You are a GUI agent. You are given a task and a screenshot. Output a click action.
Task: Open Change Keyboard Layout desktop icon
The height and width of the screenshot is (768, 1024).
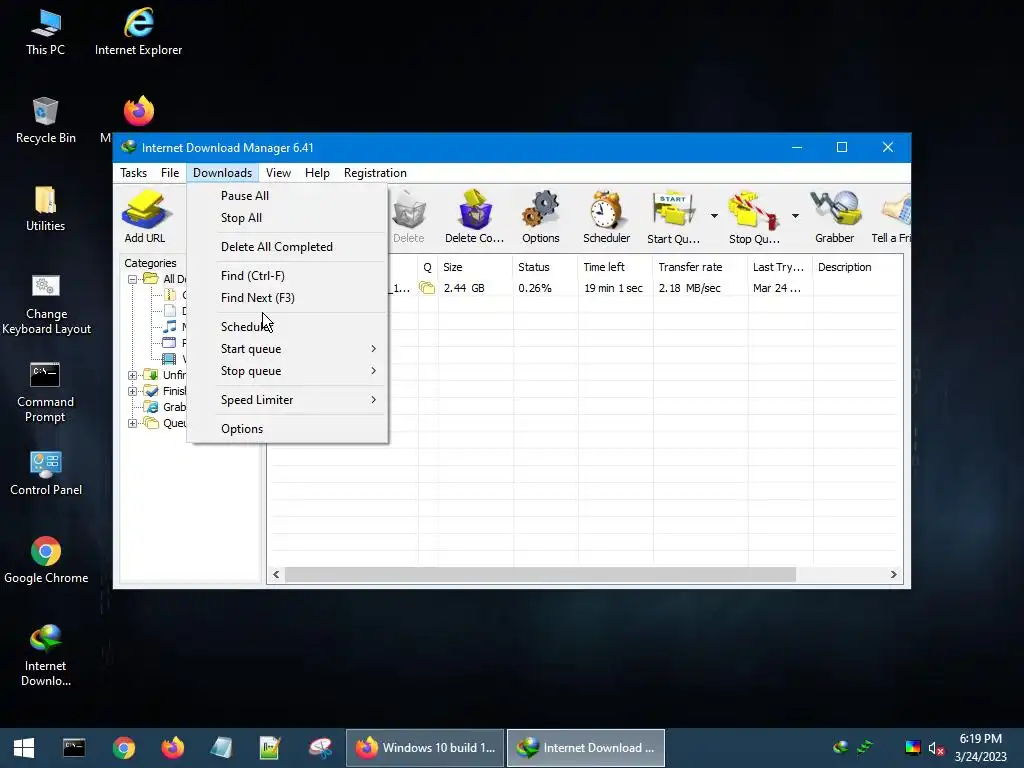click(46, 304)
